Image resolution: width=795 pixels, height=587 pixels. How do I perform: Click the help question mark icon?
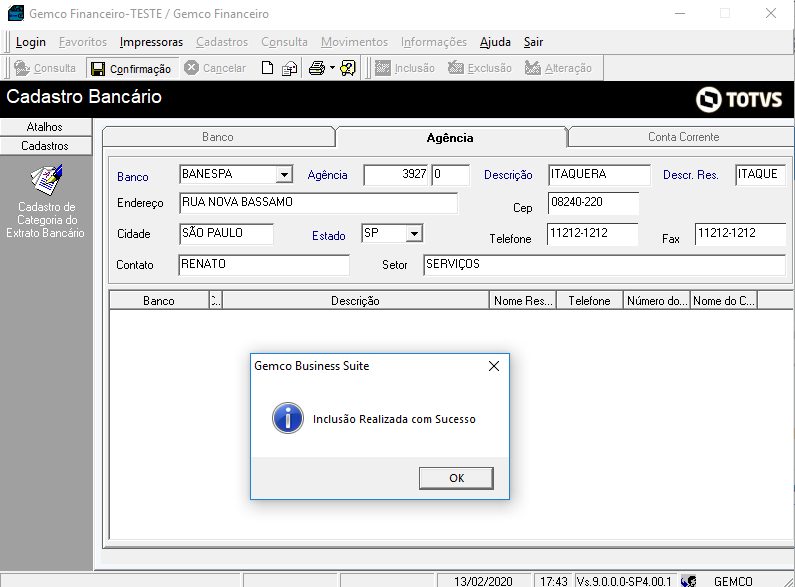(348, 68)
